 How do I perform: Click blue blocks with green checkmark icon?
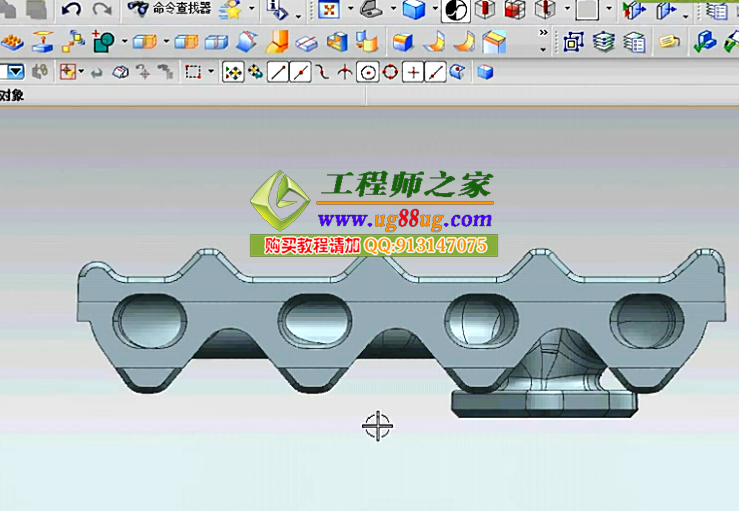click(705, 41)
